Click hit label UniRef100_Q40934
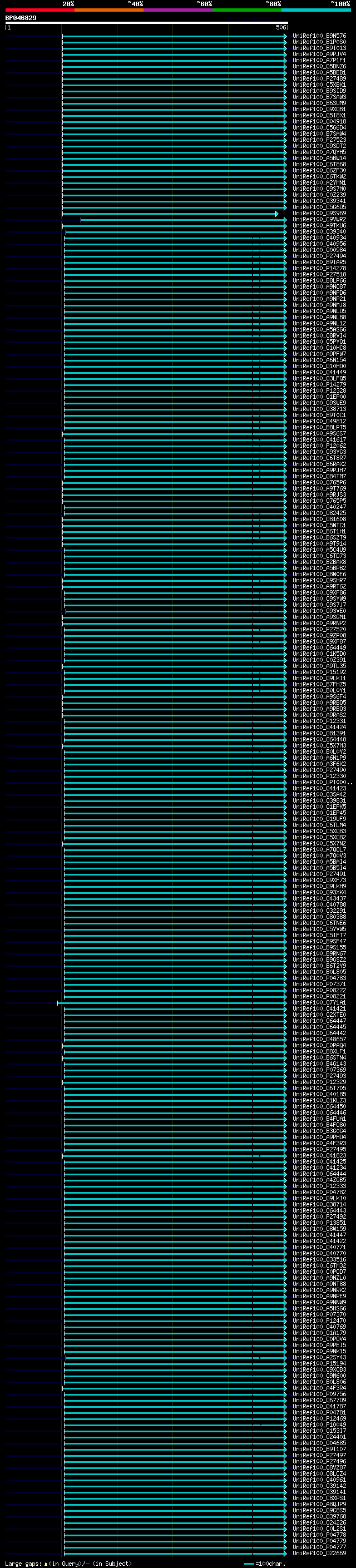The width and height of the screenshot is (356, 1568). pyautogui.click(x=319, y=238)
